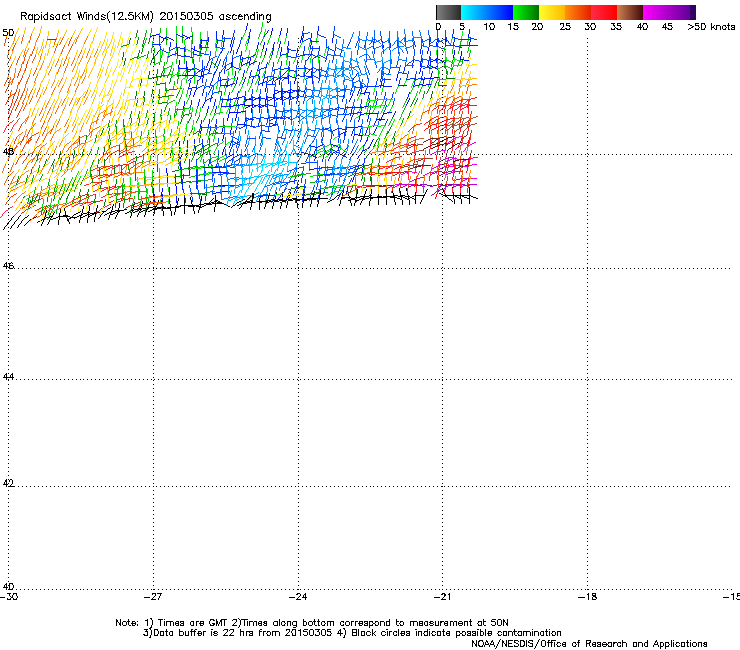This screenshot has height=650, width=740.
Task: Click the green 15-20 knots legend segment
Action: click(x=526, y=12)
